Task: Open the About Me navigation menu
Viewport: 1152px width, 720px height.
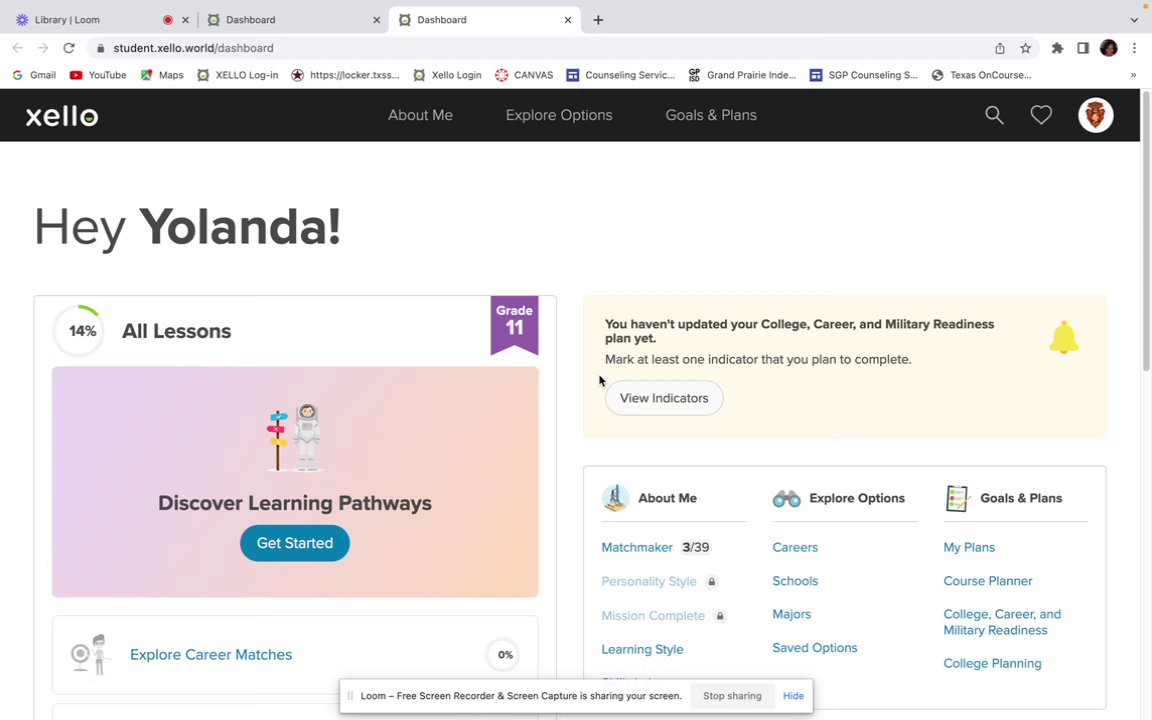Action: [420, 115]
